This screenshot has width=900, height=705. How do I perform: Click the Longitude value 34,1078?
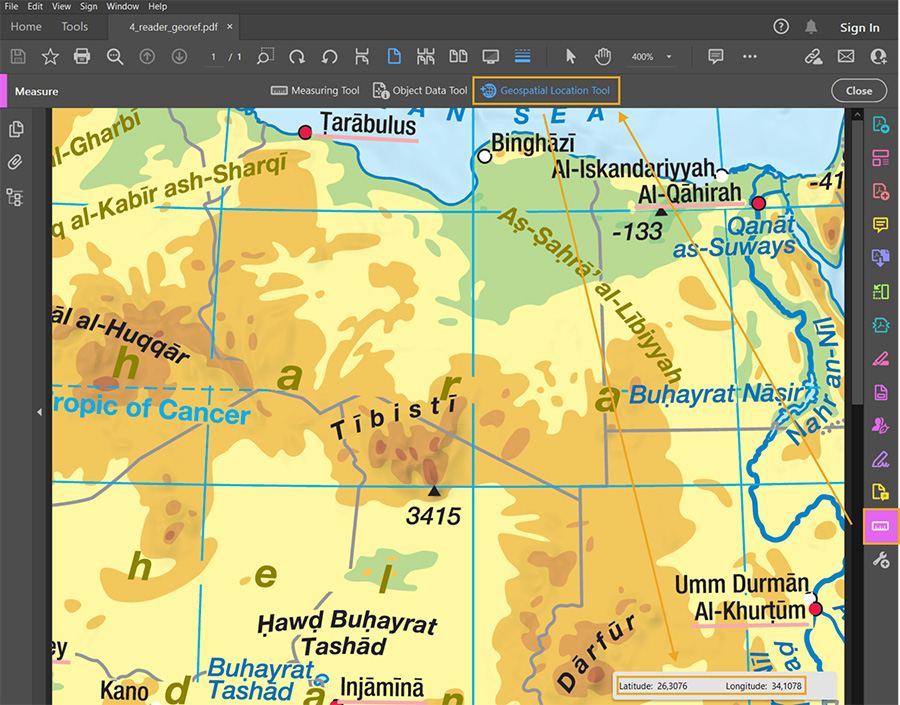[786, 686]
